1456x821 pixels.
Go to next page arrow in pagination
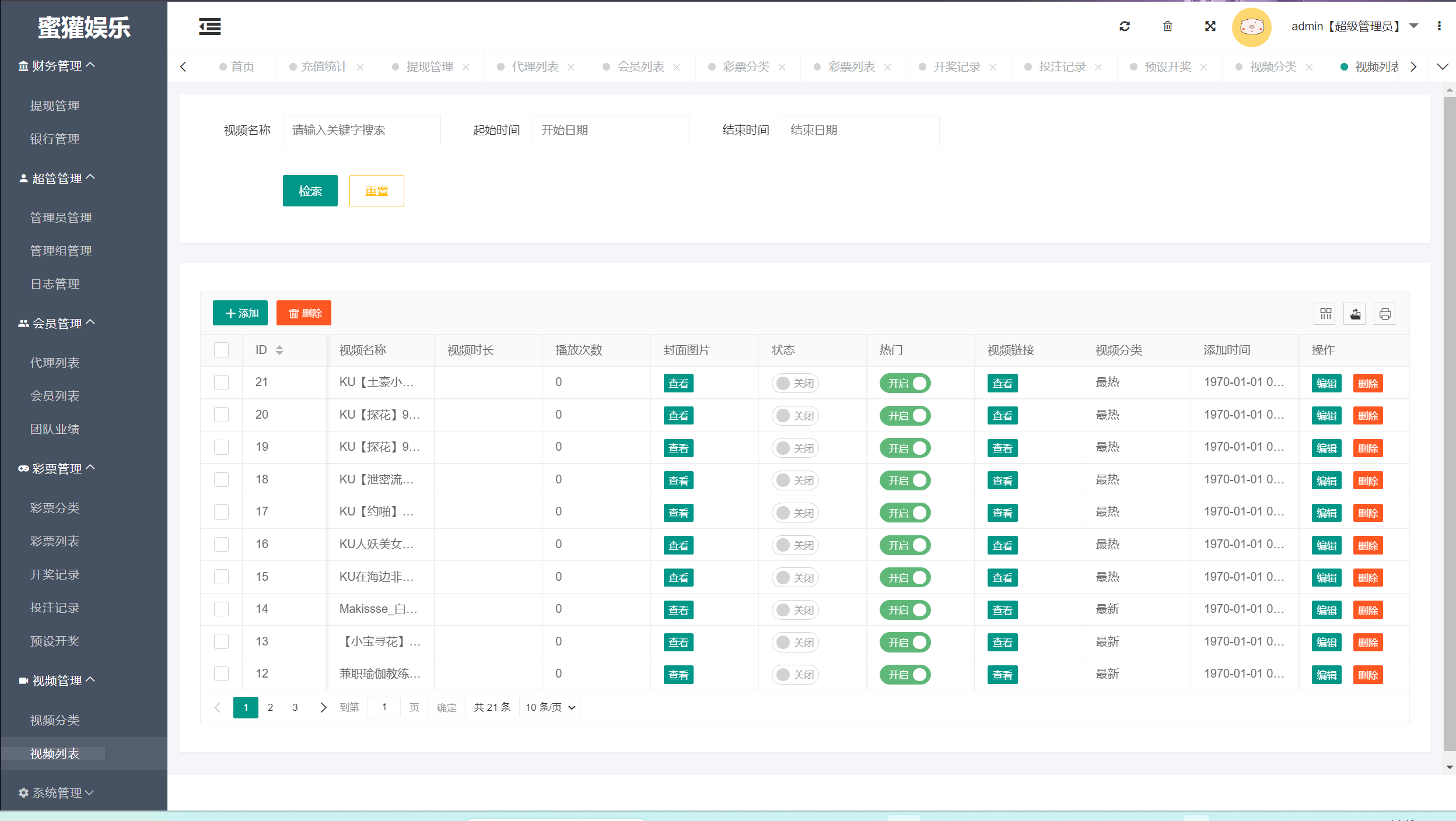pos(323,707)
